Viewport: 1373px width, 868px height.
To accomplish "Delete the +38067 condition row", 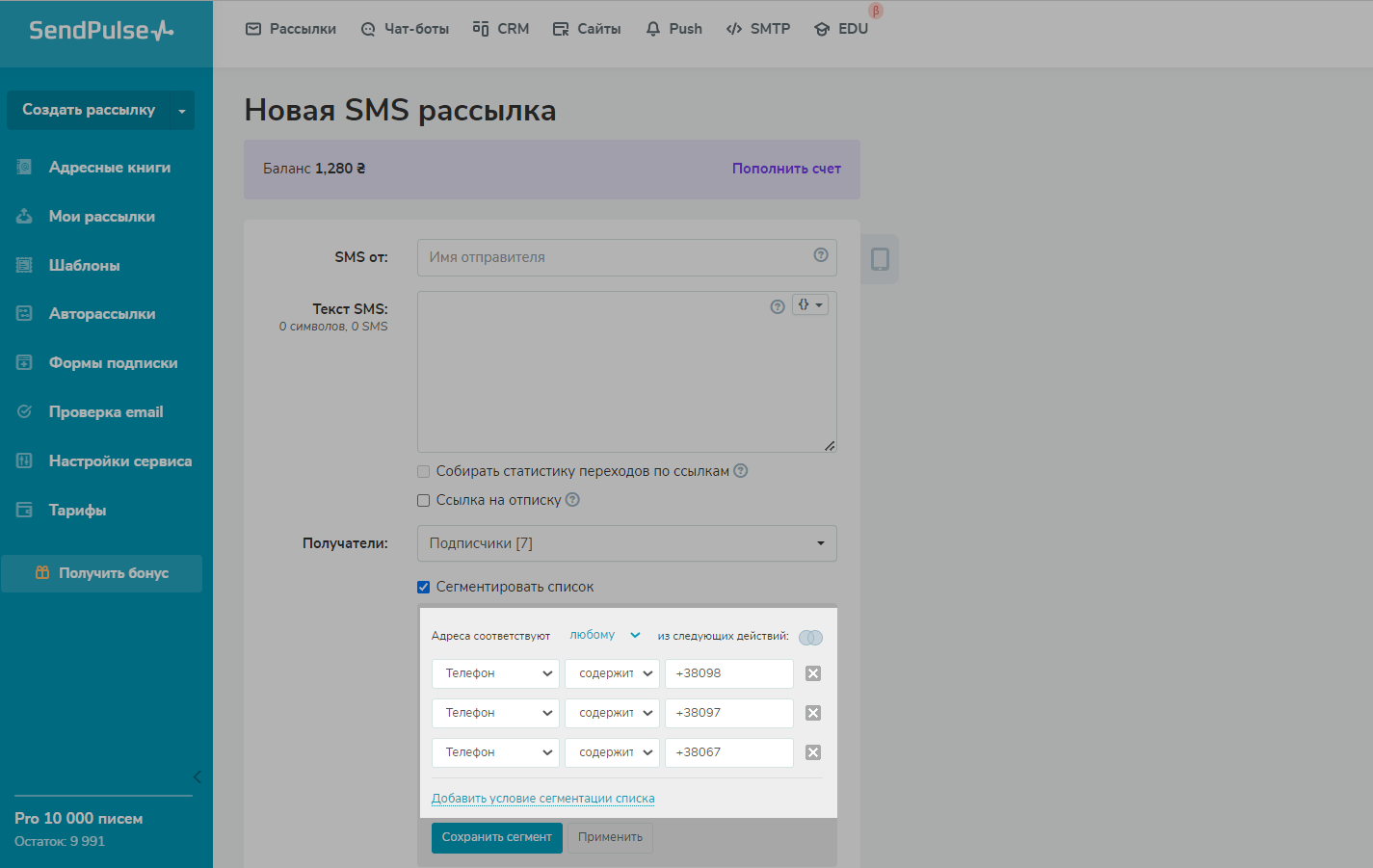I will click(x=812, y=752).
